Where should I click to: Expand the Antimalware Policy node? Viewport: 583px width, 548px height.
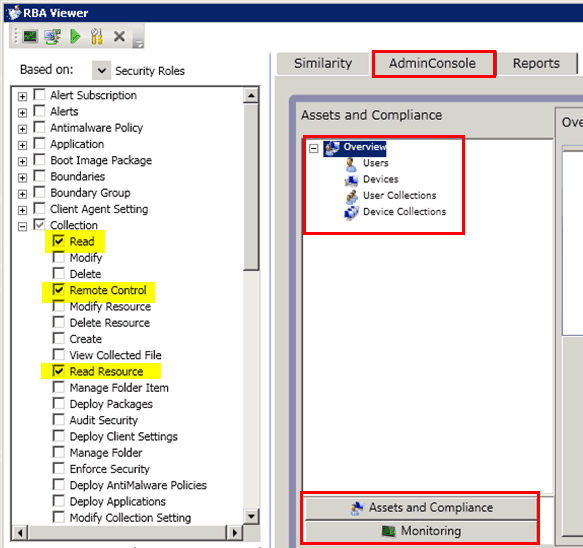pos(22,129)
